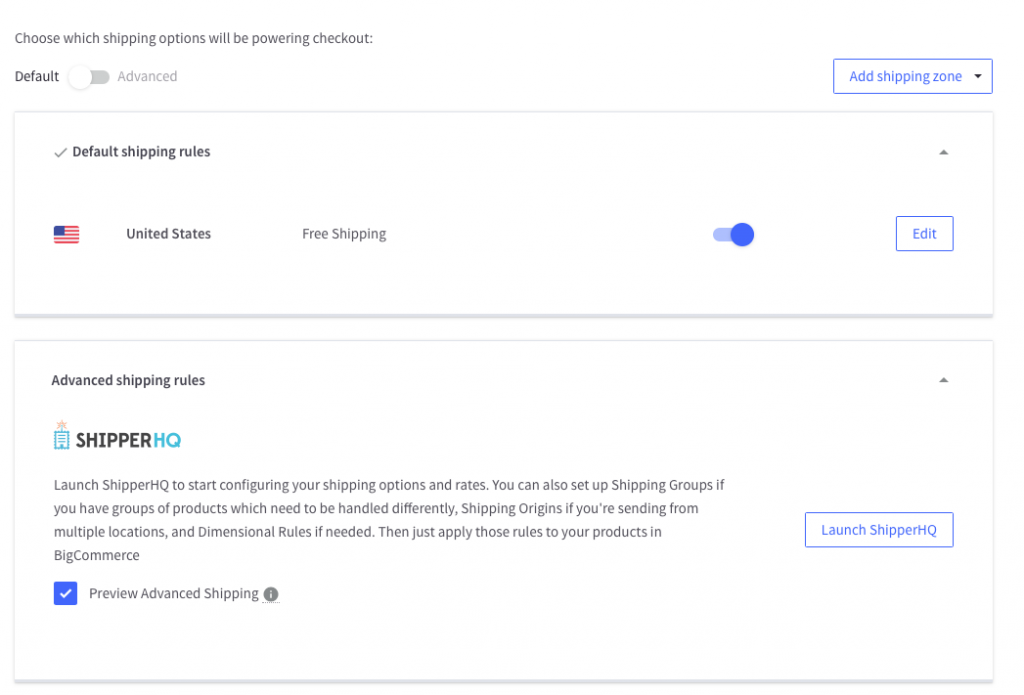This screenshot has height=695, width=1024.
Task: Disable the United States shipping zone toggle
Action: tap(733, 234)
